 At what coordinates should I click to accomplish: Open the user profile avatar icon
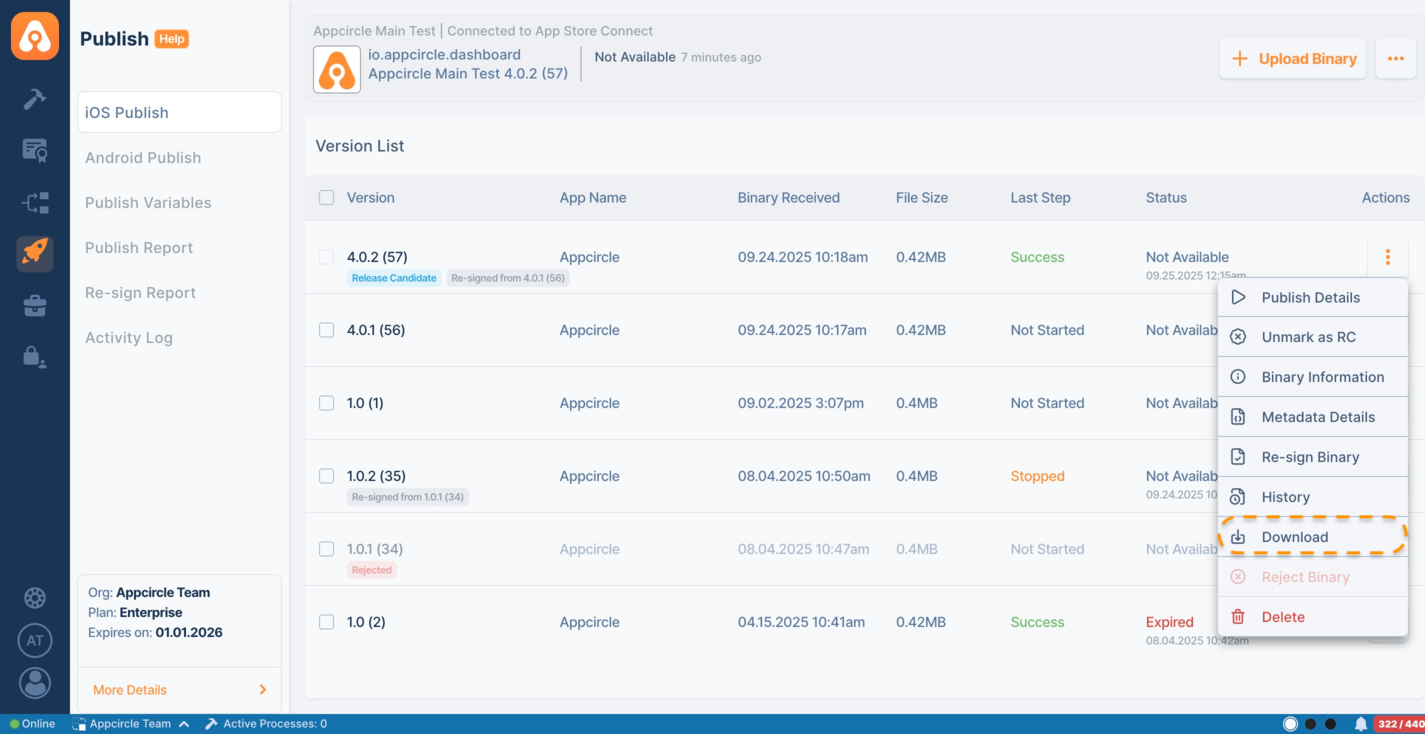click(35, 683)
